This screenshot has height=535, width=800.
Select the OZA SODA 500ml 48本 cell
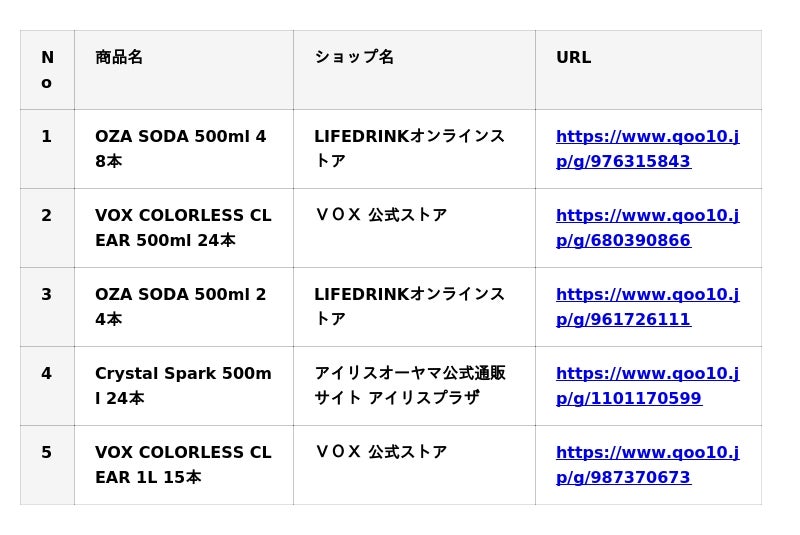tap(181, 149)
